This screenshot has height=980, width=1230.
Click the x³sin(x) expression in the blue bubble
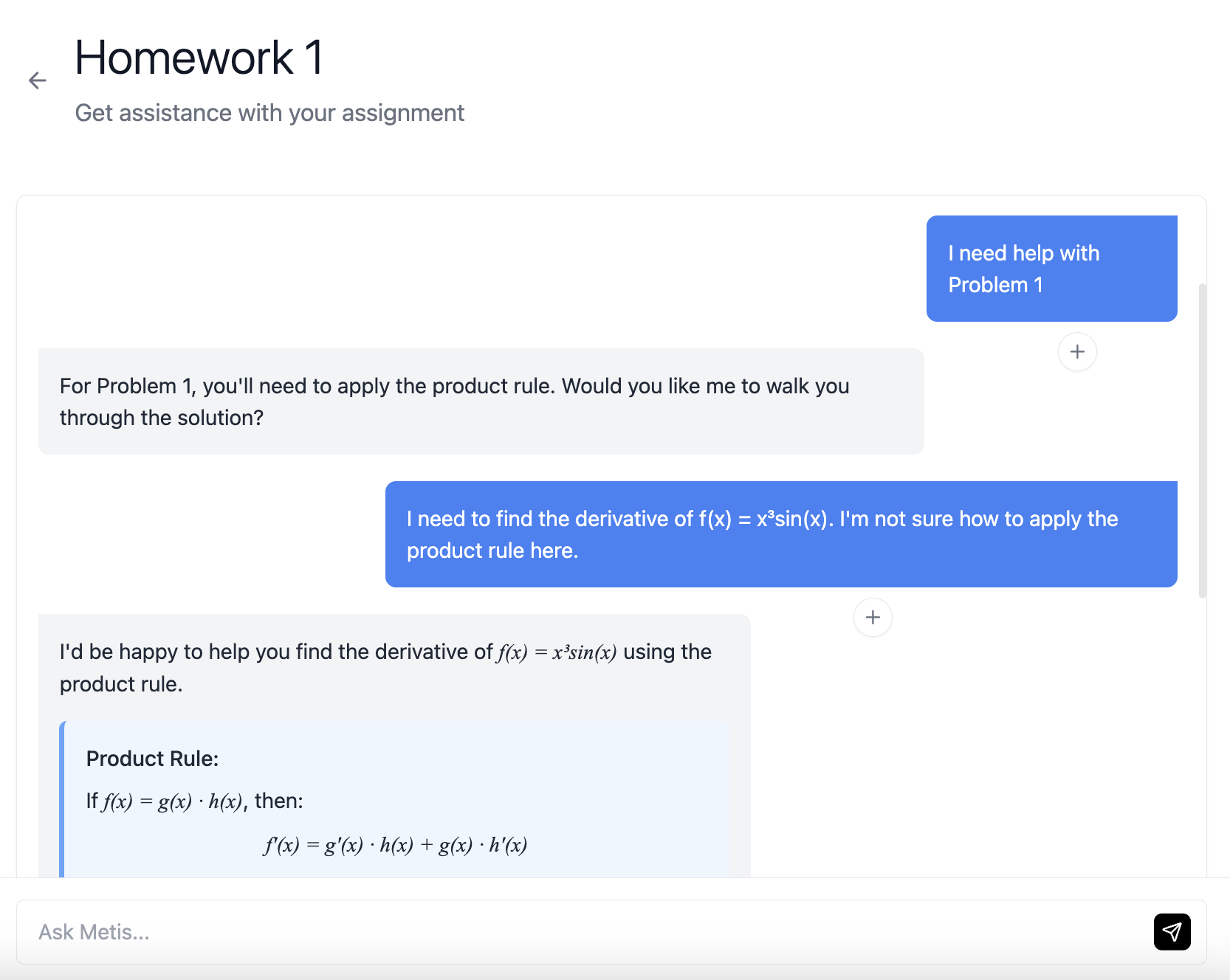tap(790, 519)
